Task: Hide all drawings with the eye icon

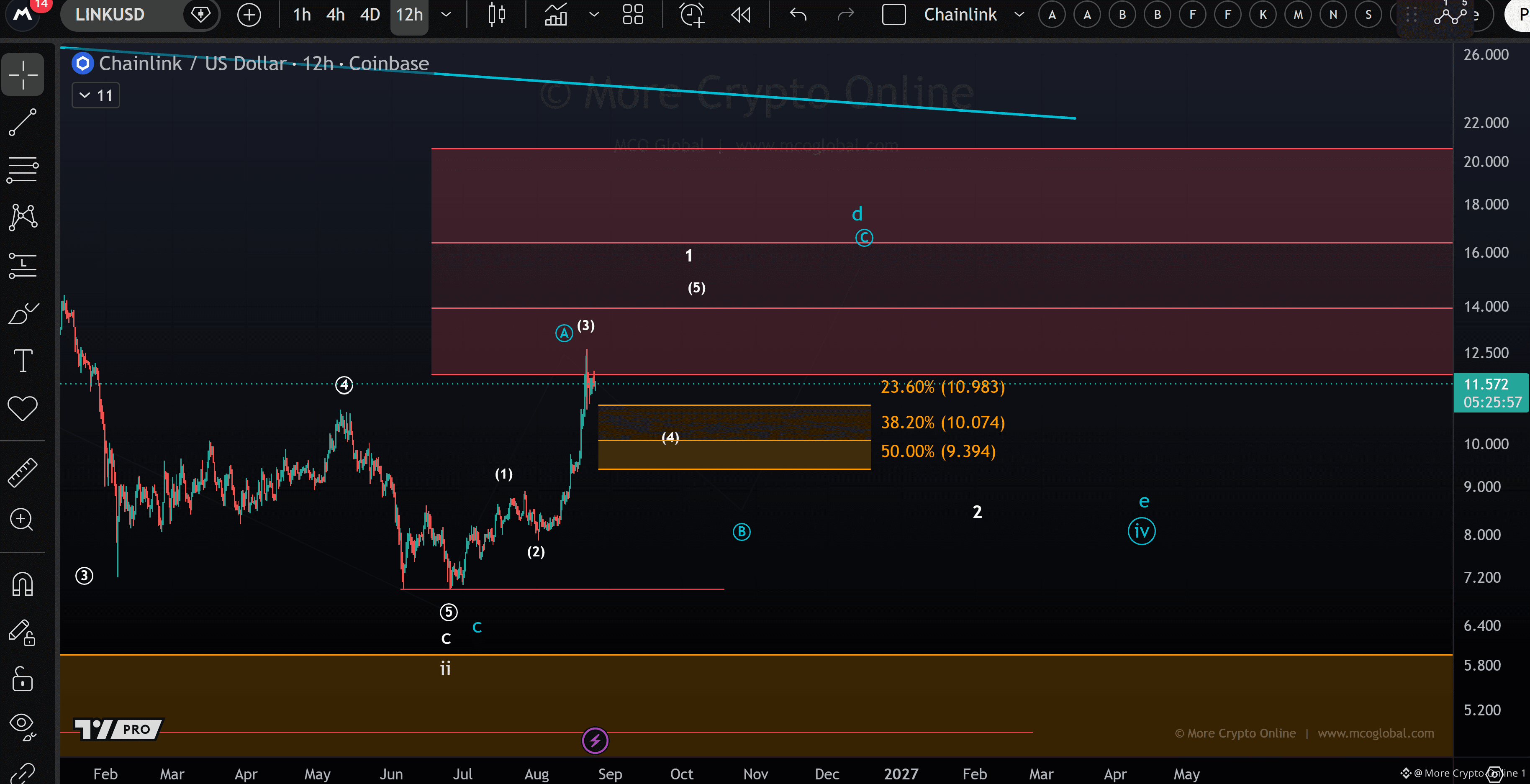Action: click(x=23, y=727)
